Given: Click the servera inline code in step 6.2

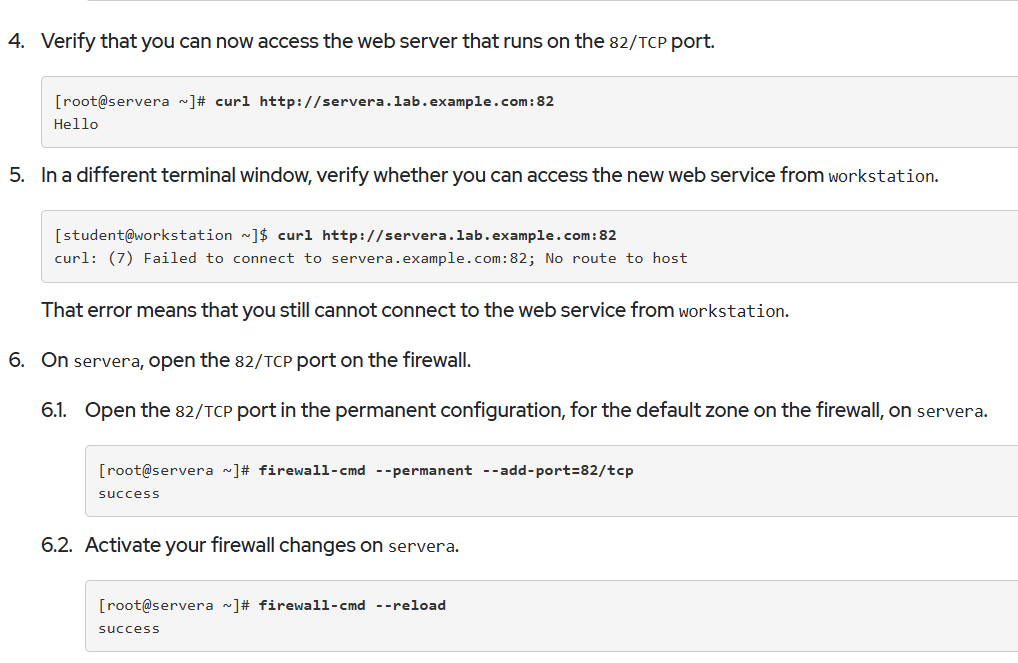Looking at the screenshot, I should tap(421, 546).
